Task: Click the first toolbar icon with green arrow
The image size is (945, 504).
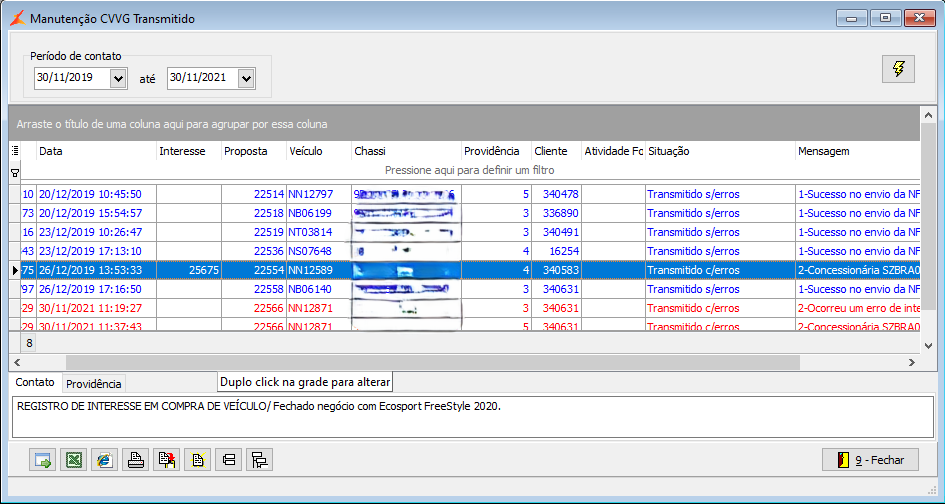Action: [42, 460]
